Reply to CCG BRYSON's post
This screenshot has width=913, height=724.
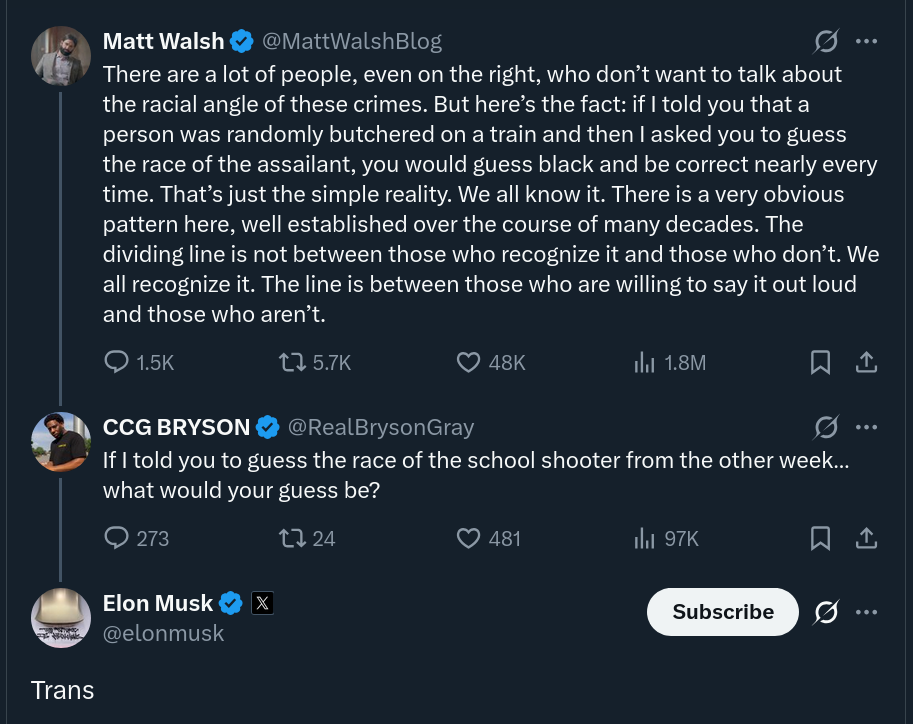(118, 538)
